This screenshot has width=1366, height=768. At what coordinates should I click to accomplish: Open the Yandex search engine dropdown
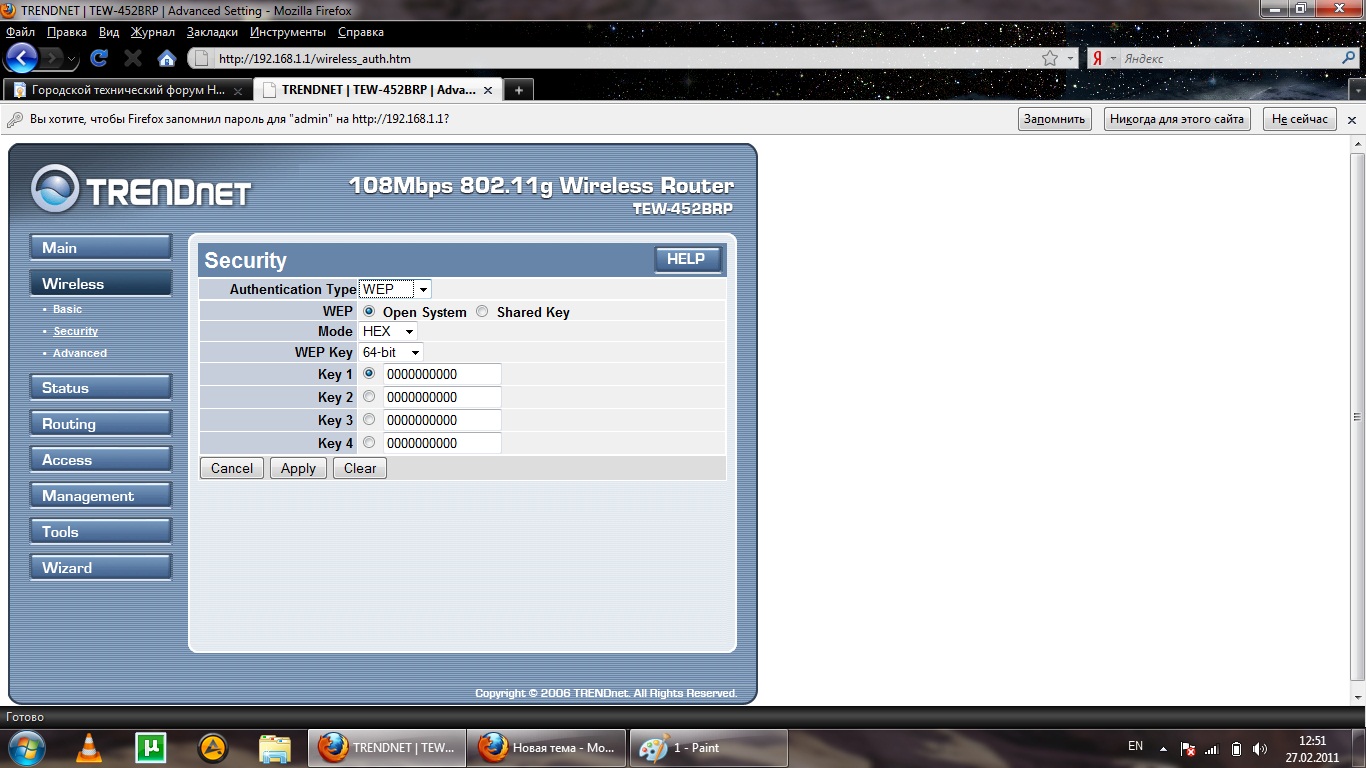[1104, 59]
